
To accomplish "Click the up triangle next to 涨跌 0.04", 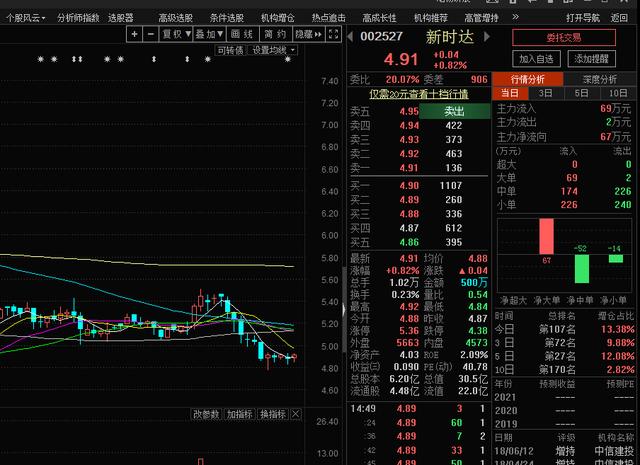I will click(x=462, y=271).
